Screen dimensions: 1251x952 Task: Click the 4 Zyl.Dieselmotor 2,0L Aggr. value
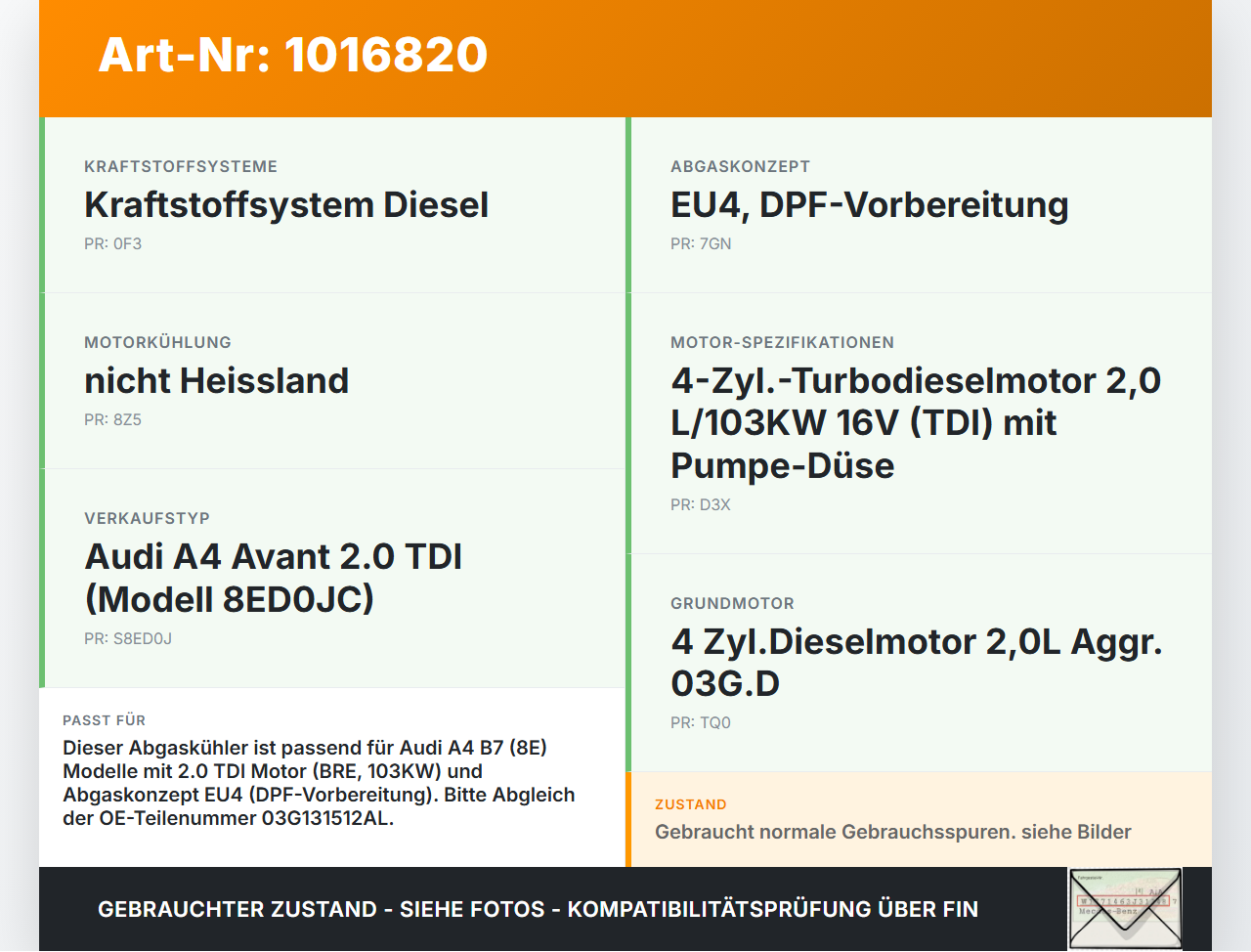coord(917,662)
